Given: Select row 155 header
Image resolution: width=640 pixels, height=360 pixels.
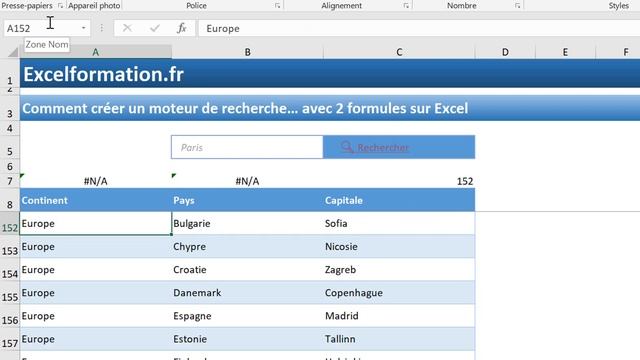Looking at the screenshot, I should tap(10, 293).
